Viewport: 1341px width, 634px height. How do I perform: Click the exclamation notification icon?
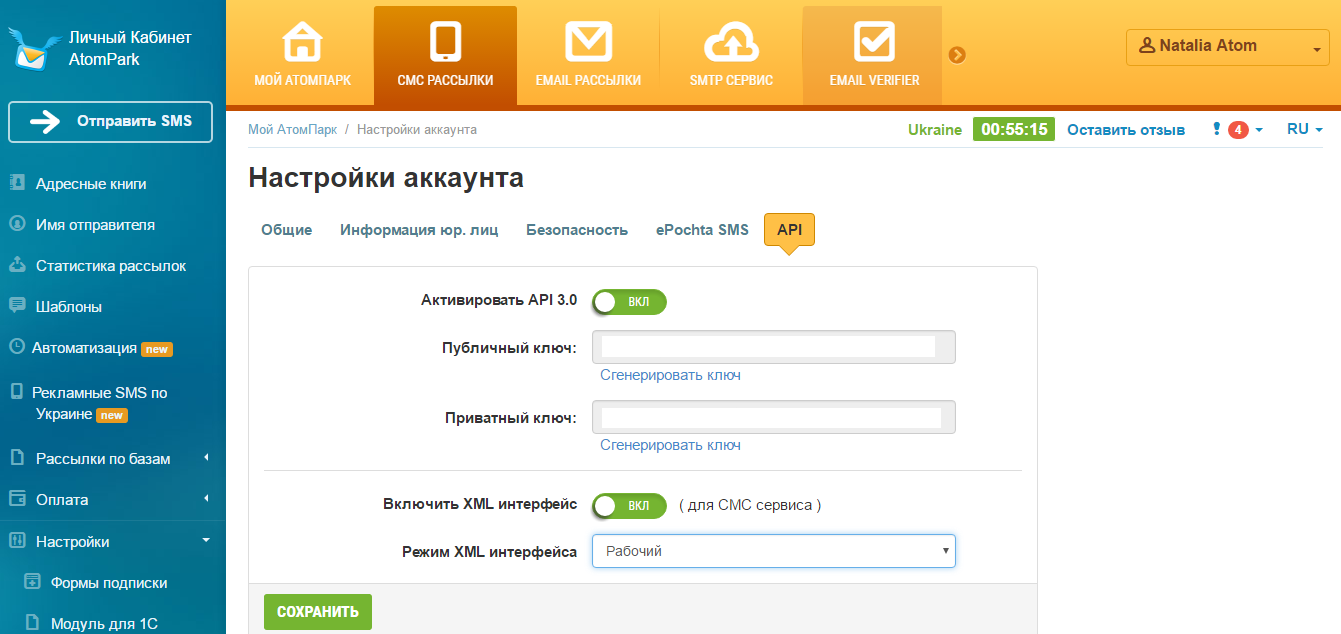pyautogui.click(x=1216, y=129)
